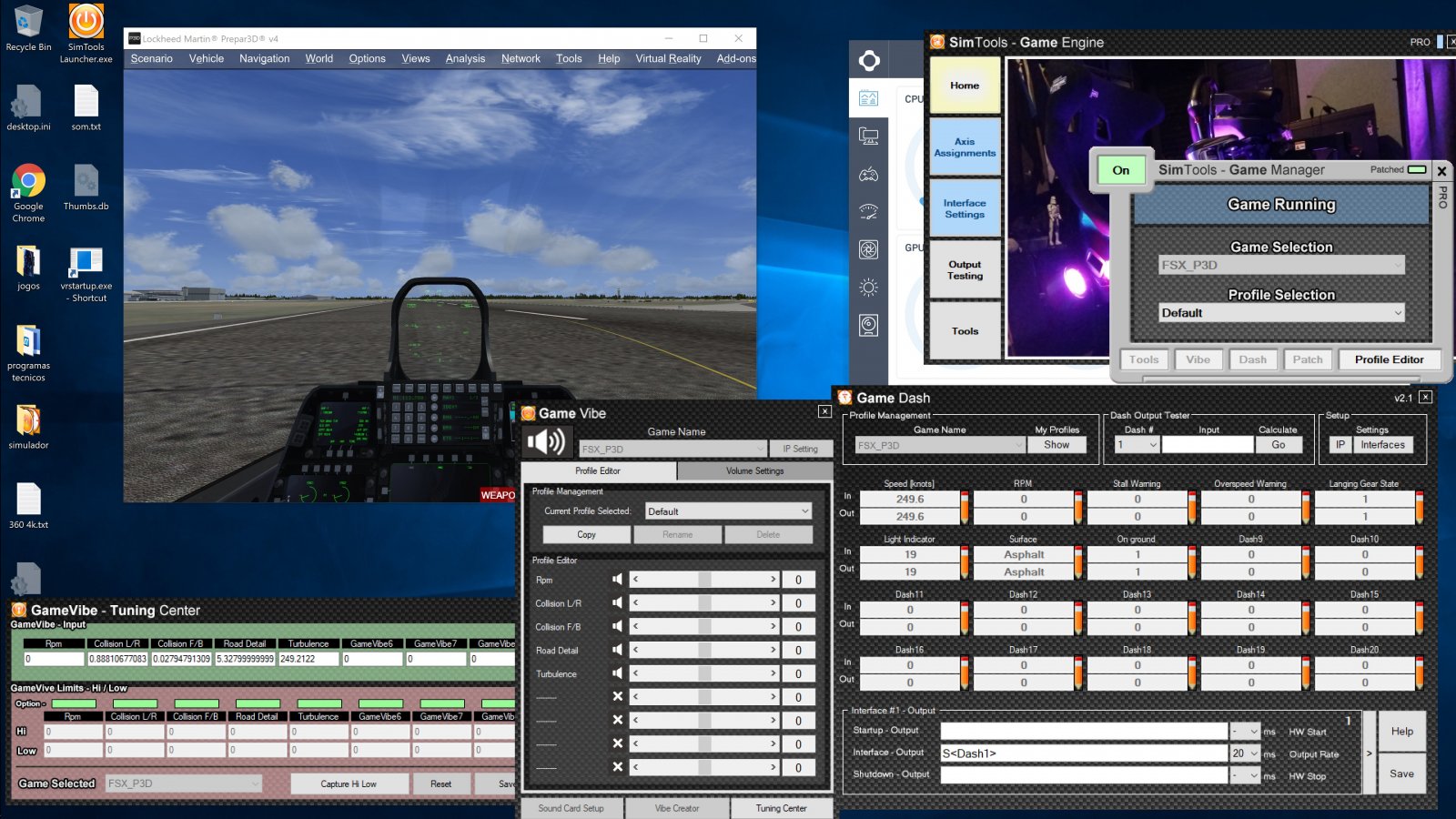
Task: Toggle Game Manager On button
Action: (1121, 170)
